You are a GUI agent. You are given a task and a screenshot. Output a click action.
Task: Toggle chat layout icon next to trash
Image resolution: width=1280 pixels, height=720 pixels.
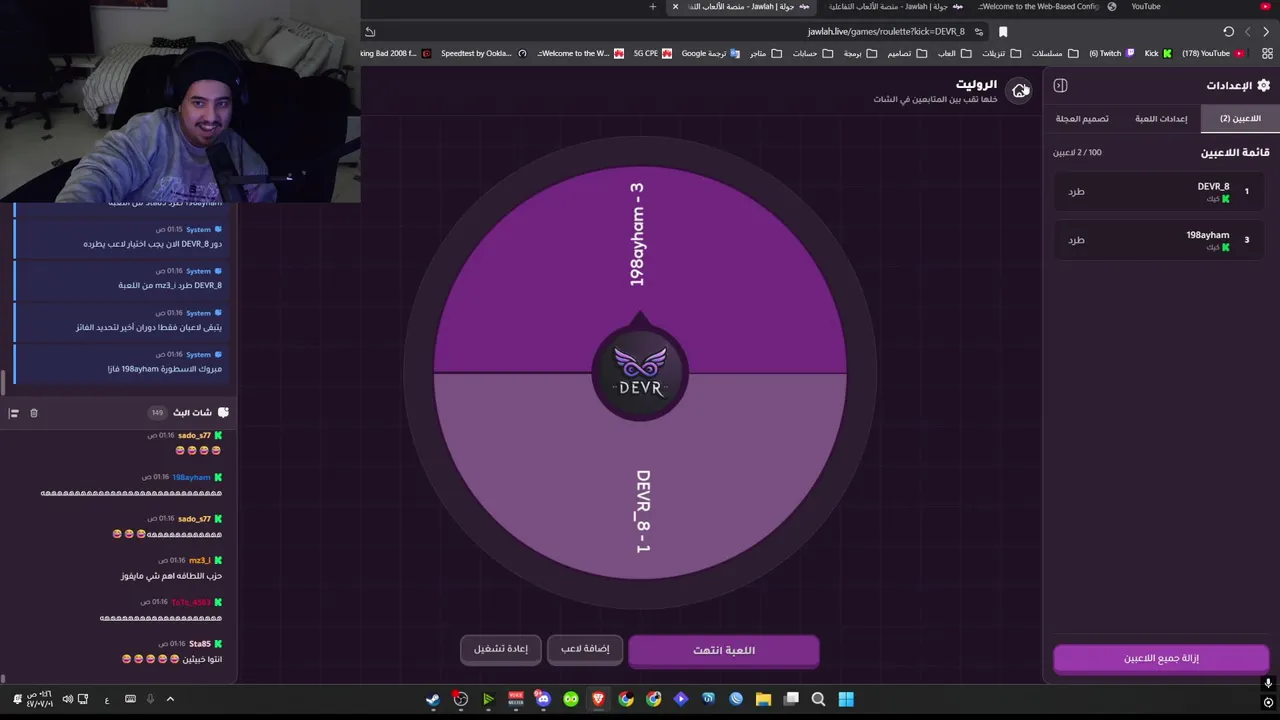13,413
